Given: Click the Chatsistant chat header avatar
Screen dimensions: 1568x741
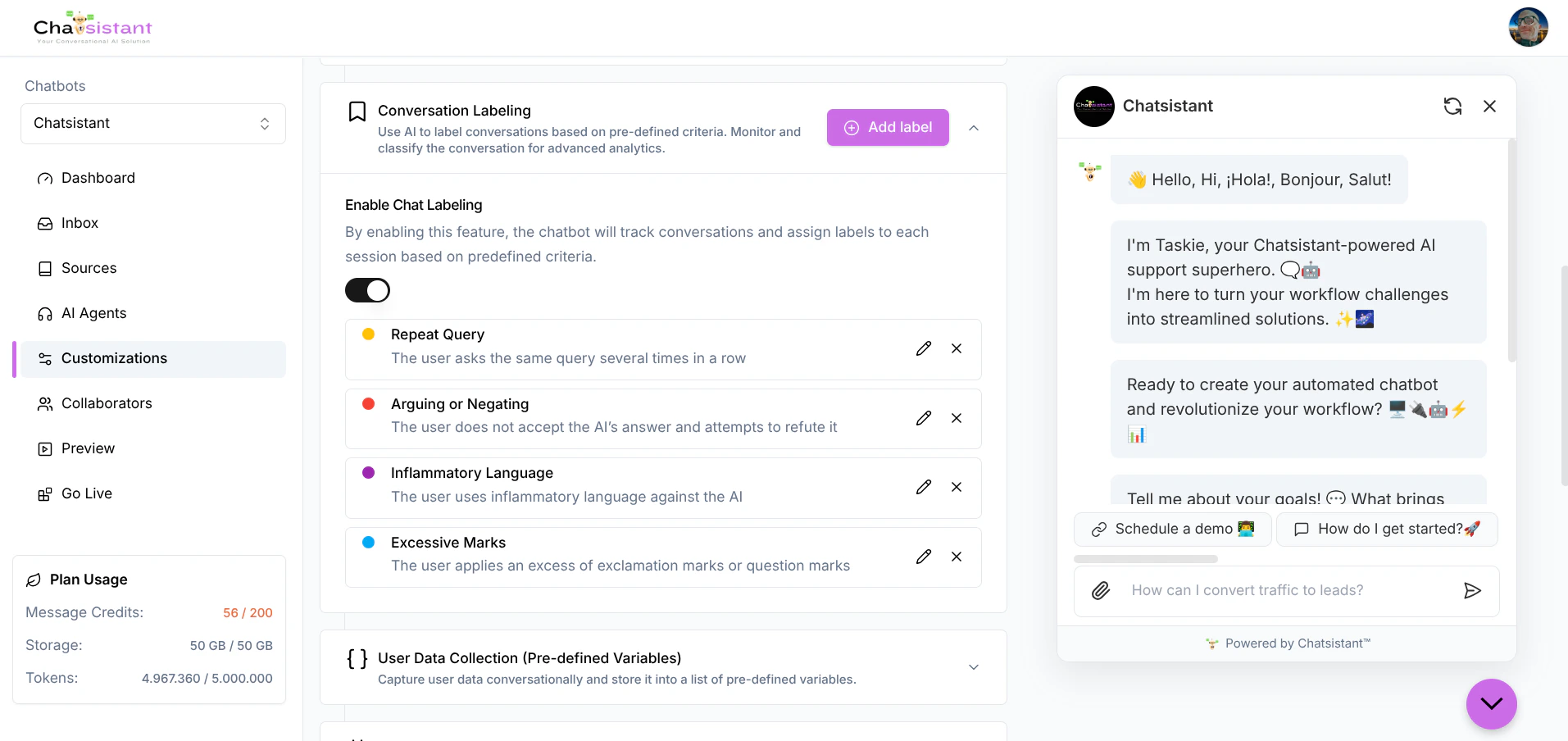Looking at the screenshot, I should coord(1094,107).
